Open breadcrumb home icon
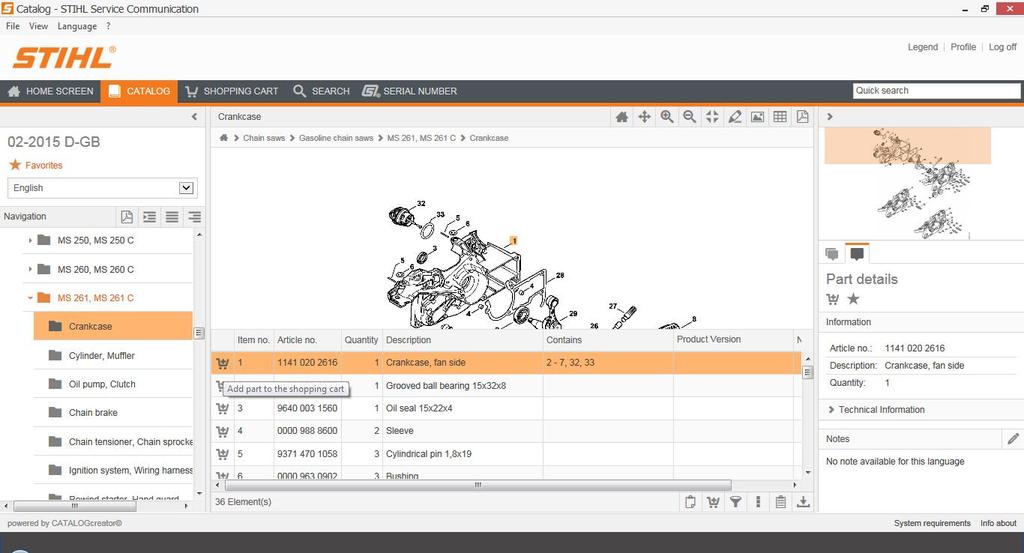The width and height of the screenshot is (1024, 553). pos(223,138)
